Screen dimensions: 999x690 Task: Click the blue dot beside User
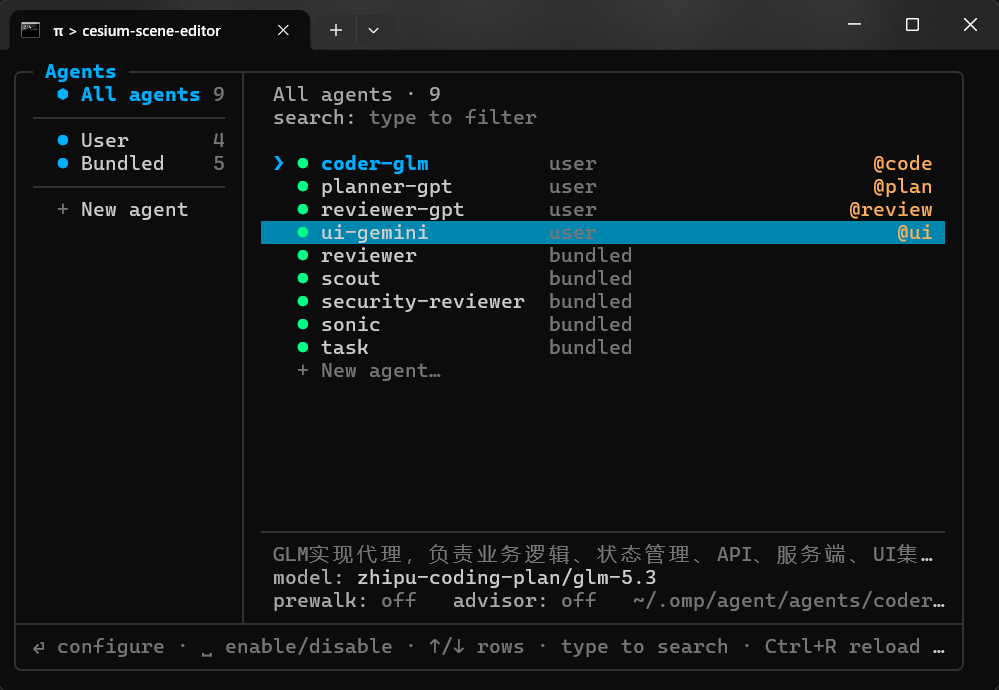[62, 140]
